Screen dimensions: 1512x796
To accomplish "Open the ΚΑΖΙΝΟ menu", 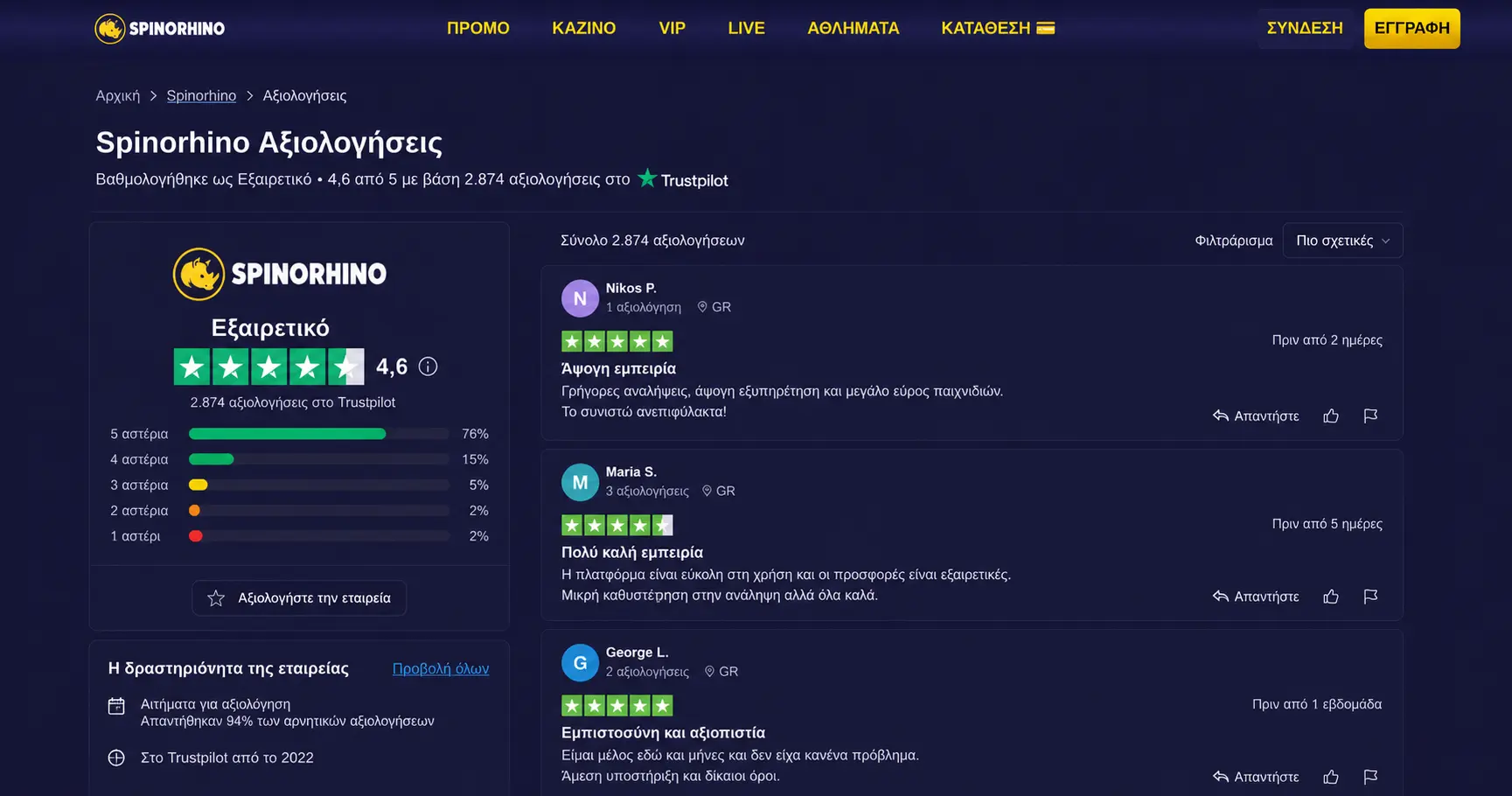I will click(x=583, y=28).
